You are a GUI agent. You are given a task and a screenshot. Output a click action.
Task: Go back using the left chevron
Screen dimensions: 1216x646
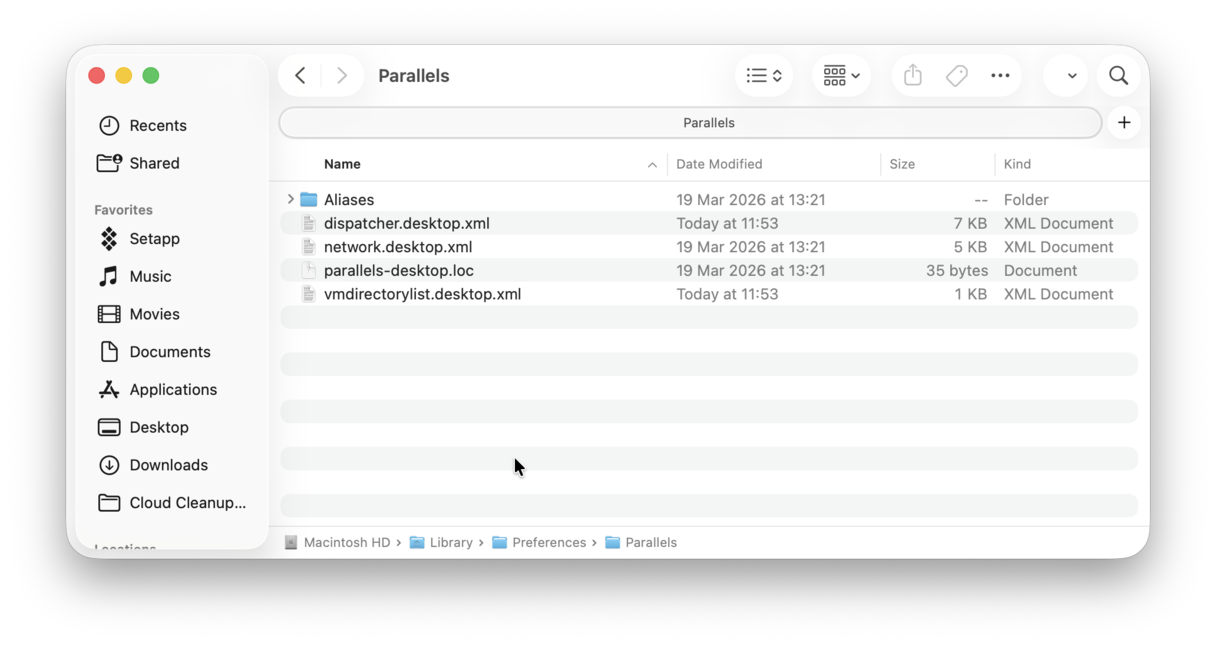[x=300, y=76]
